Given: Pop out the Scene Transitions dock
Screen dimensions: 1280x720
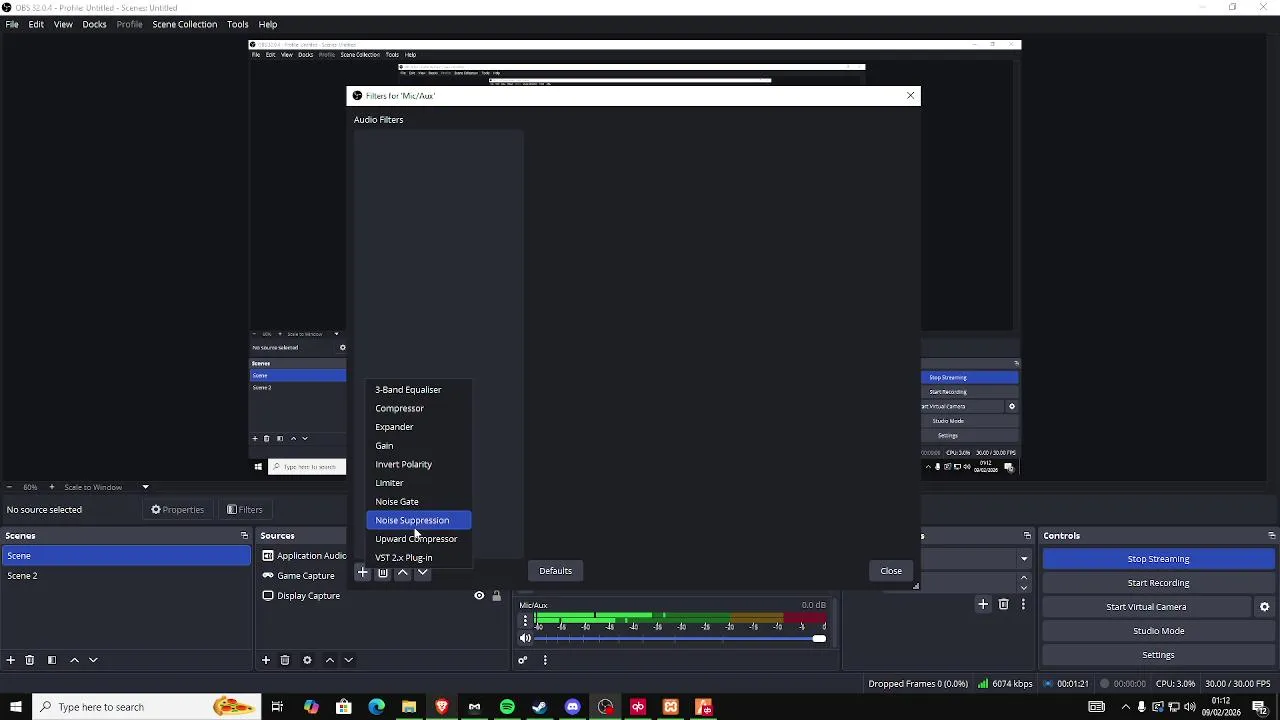Looking at the screenshot, I should (1027, 536).
